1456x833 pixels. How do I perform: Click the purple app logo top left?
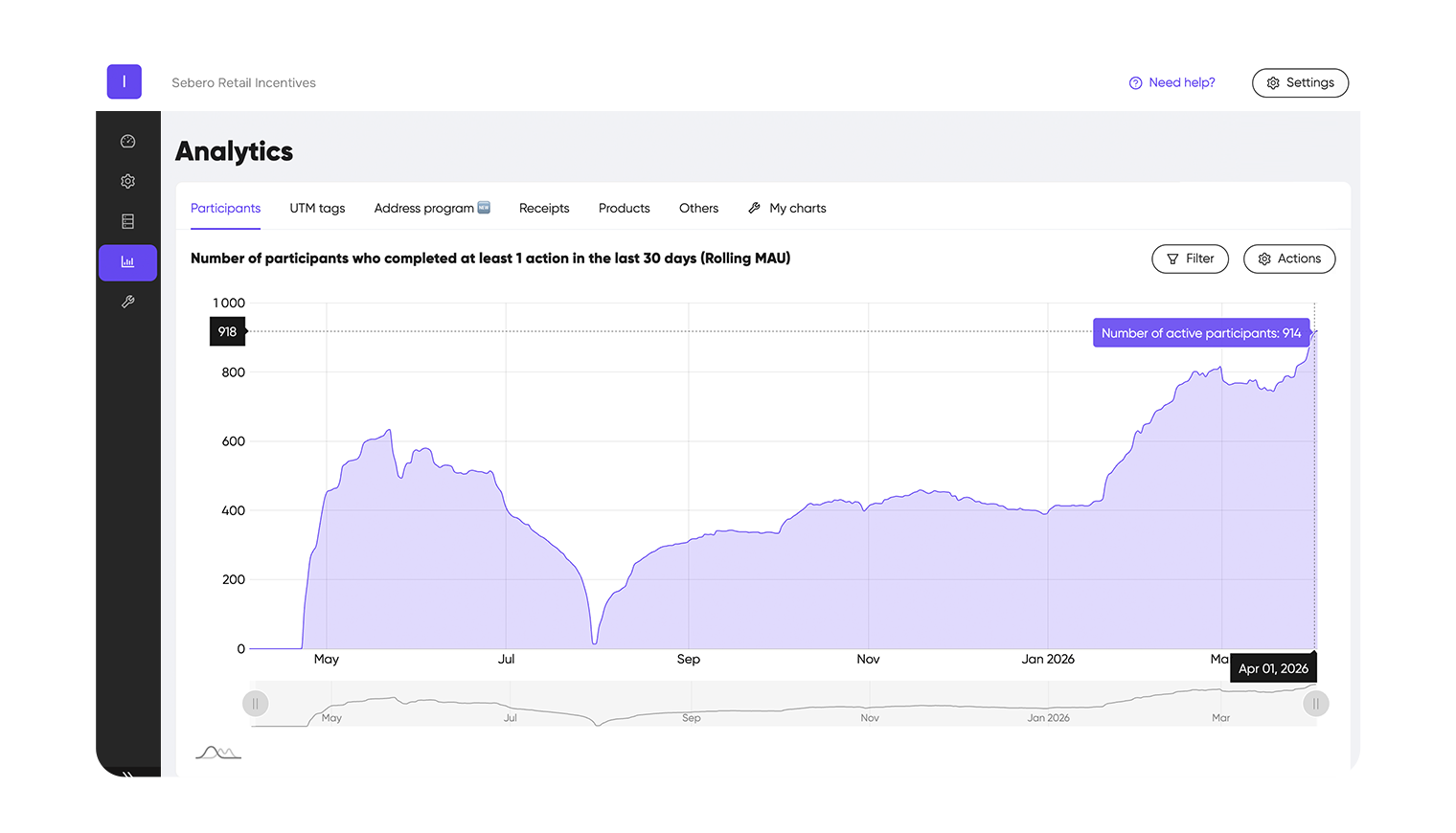(x=124, y=81)
